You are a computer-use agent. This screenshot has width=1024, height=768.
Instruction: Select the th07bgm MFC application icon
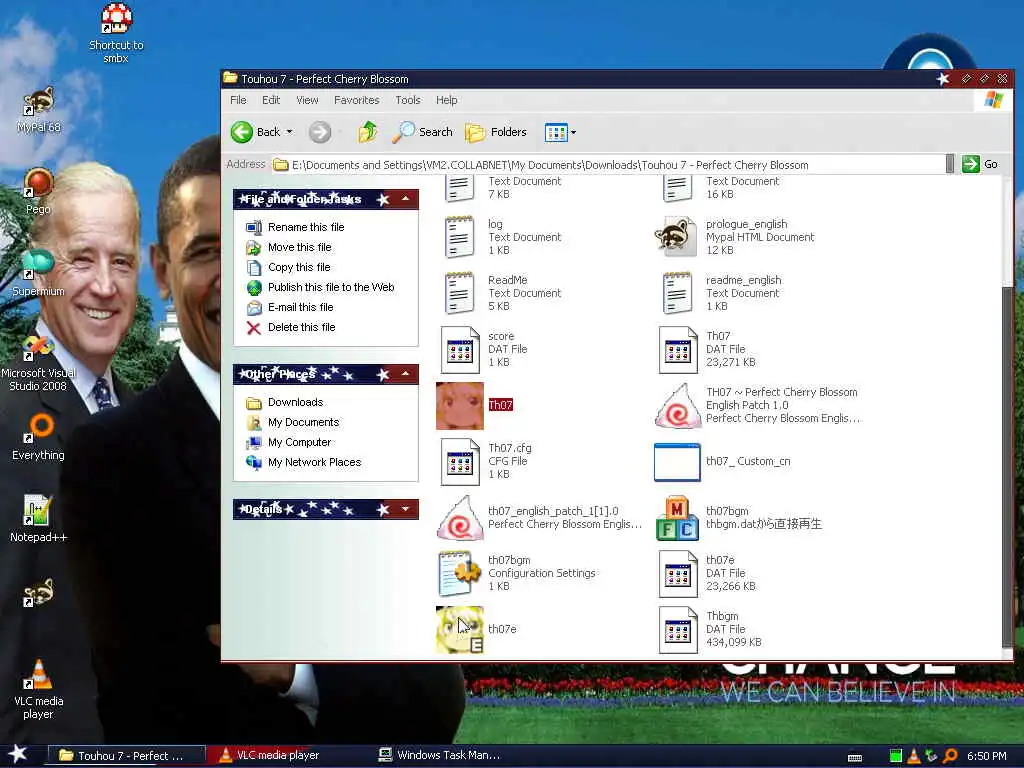coord(677,518)
